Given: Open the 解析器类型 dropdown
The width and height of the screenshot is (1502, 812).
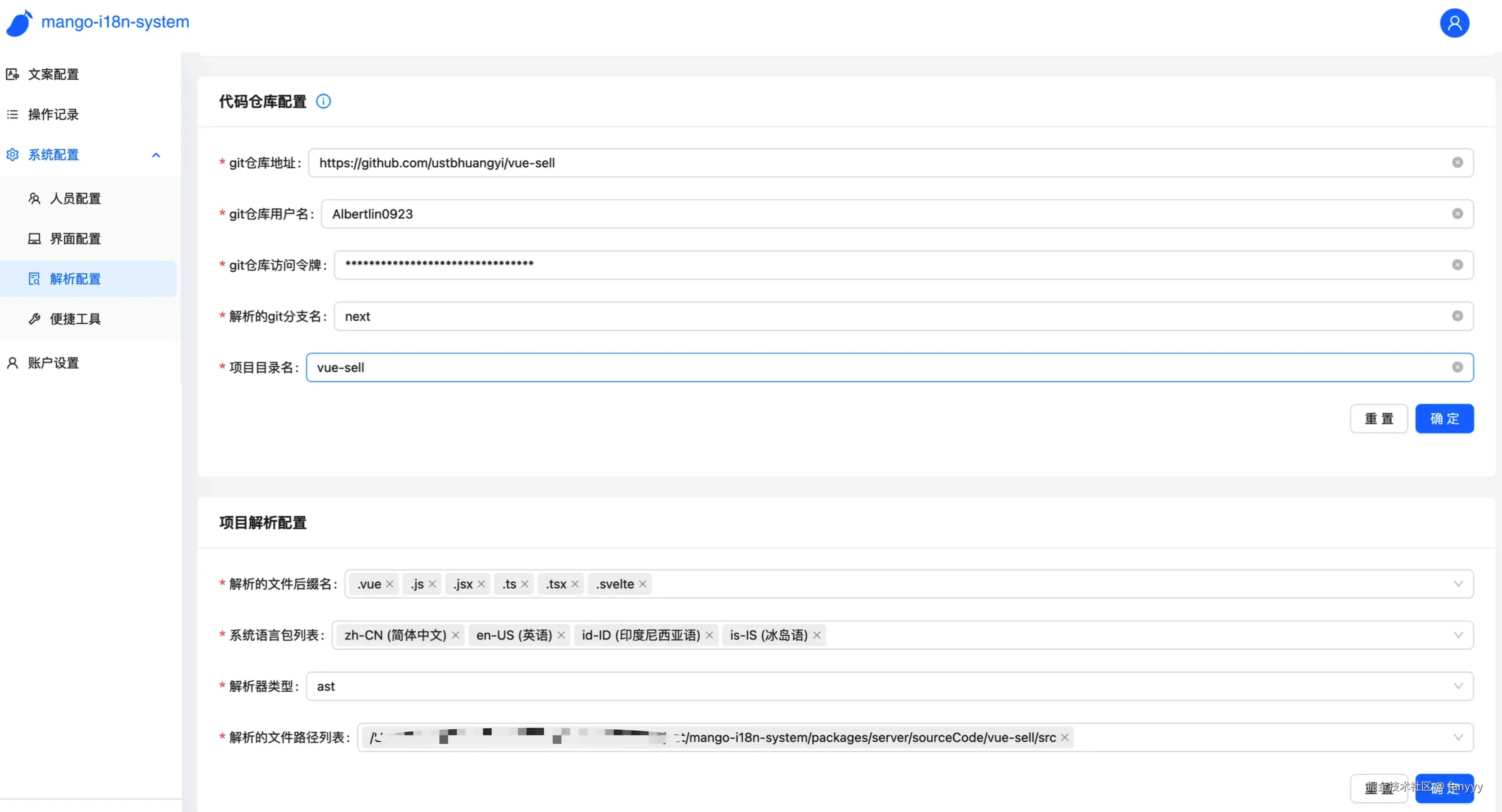Looking at the screenshot, I should [875, 686].
